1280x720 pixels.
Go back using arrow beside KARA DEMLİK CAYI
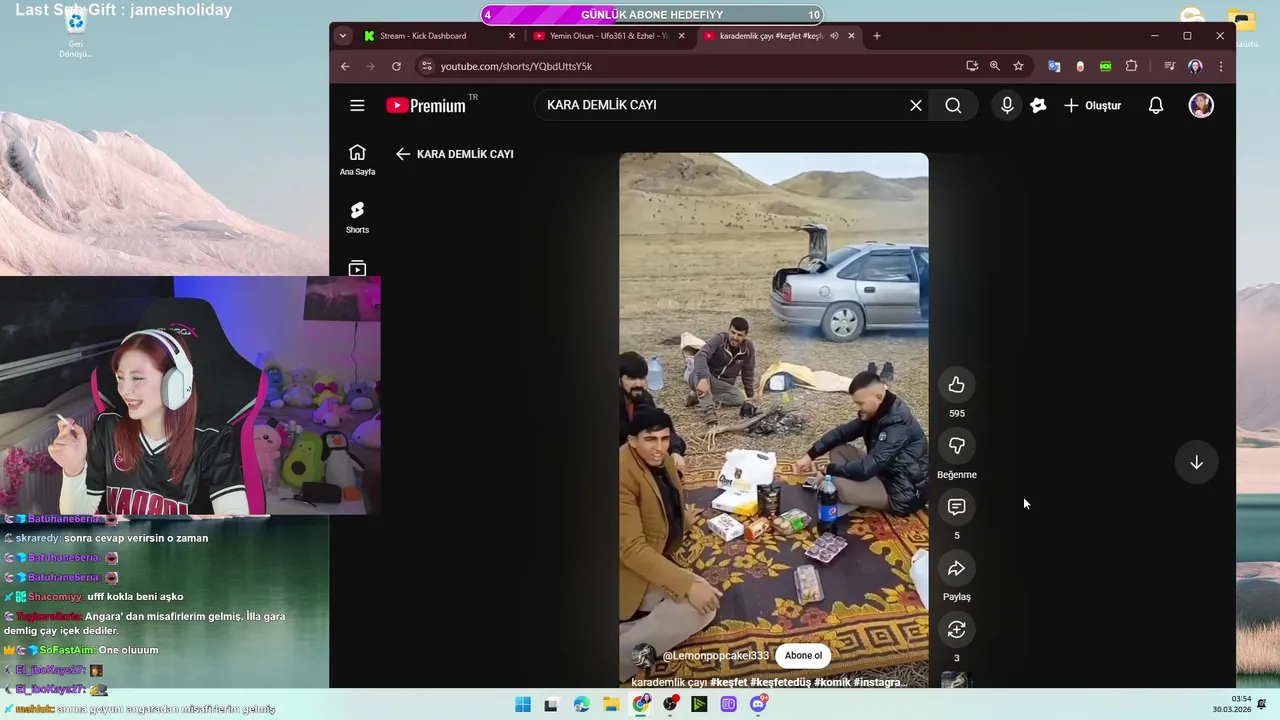click(403, 154)
